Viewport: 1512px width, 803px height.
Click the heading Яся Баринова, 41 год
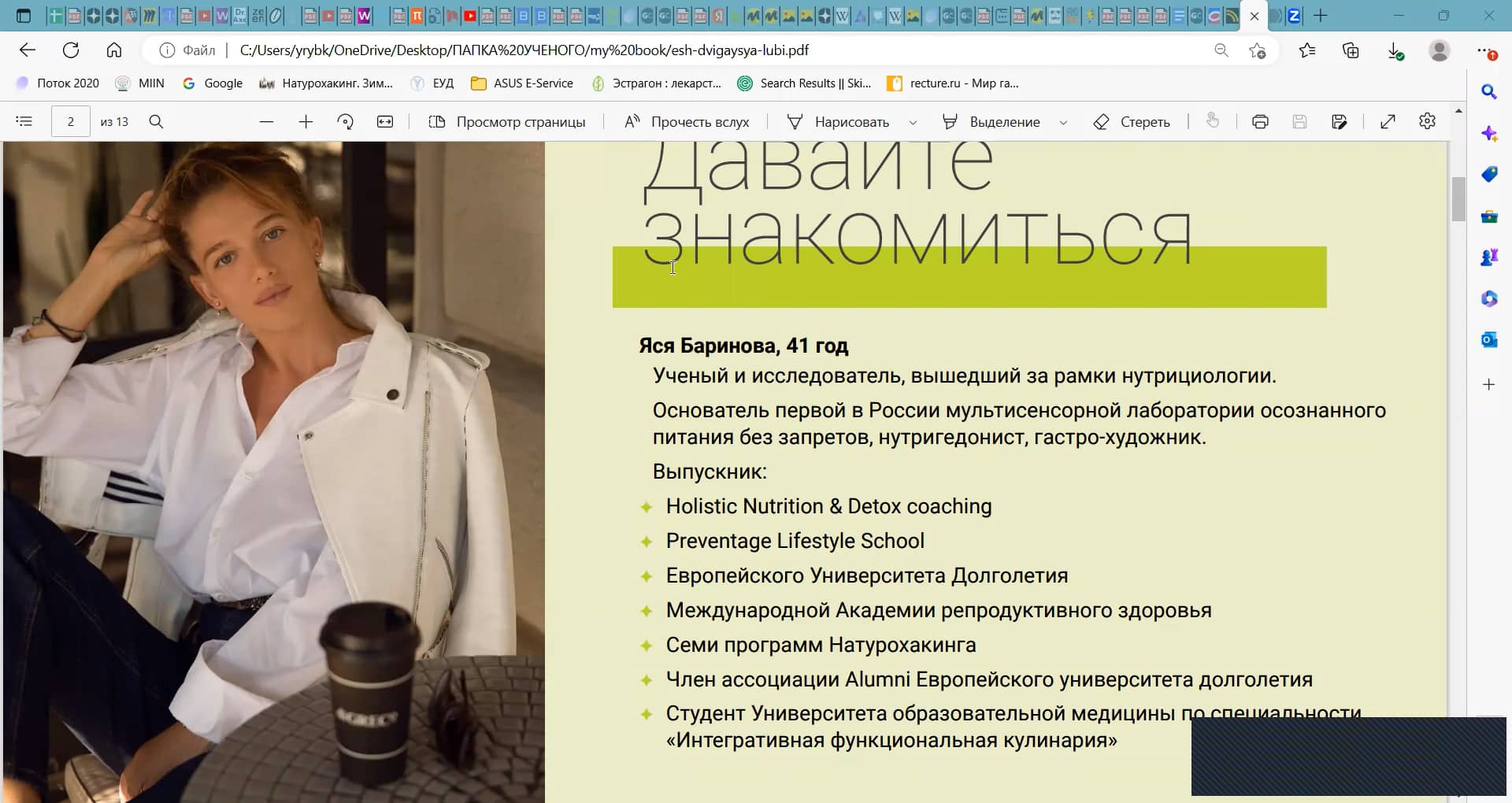(743, 346)
